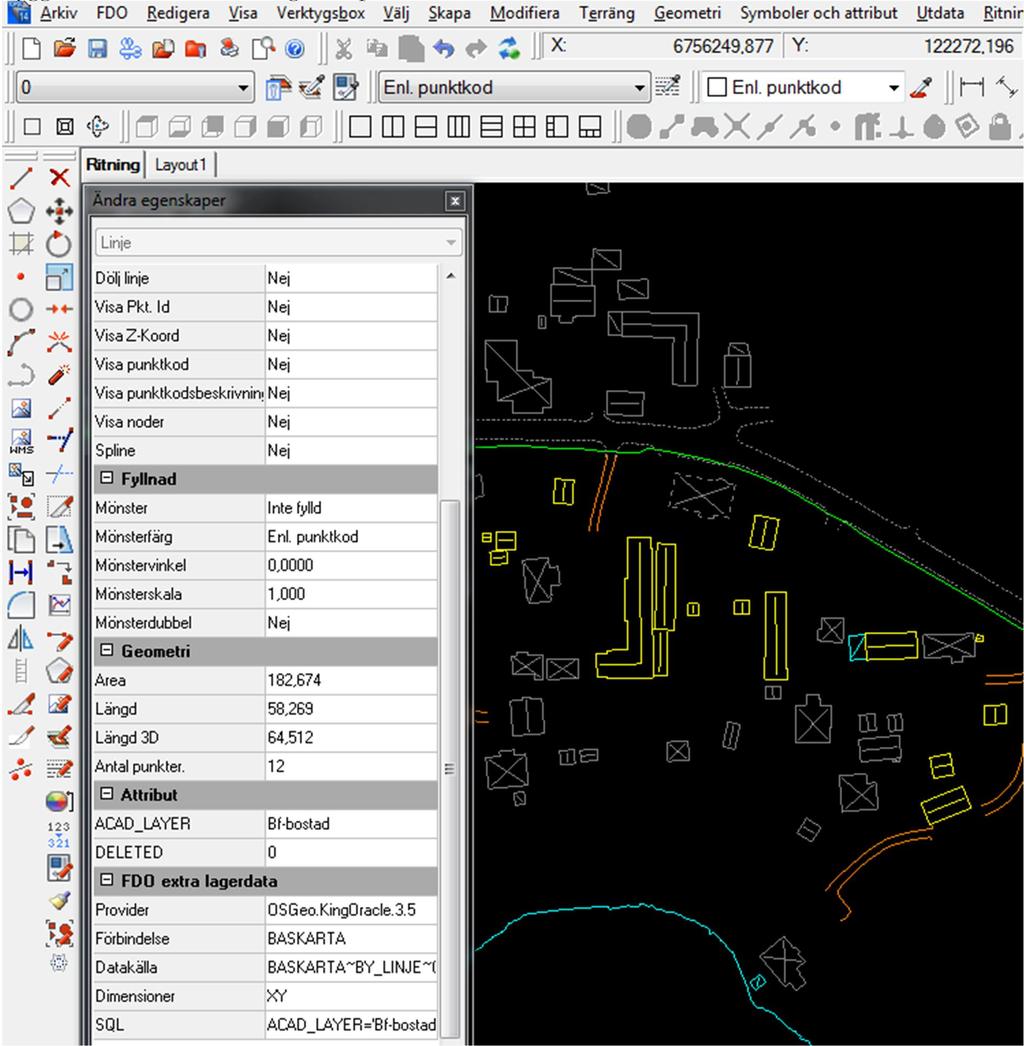Click the Provider value OSGeo.KingOracle.3.5

[351, 909]
